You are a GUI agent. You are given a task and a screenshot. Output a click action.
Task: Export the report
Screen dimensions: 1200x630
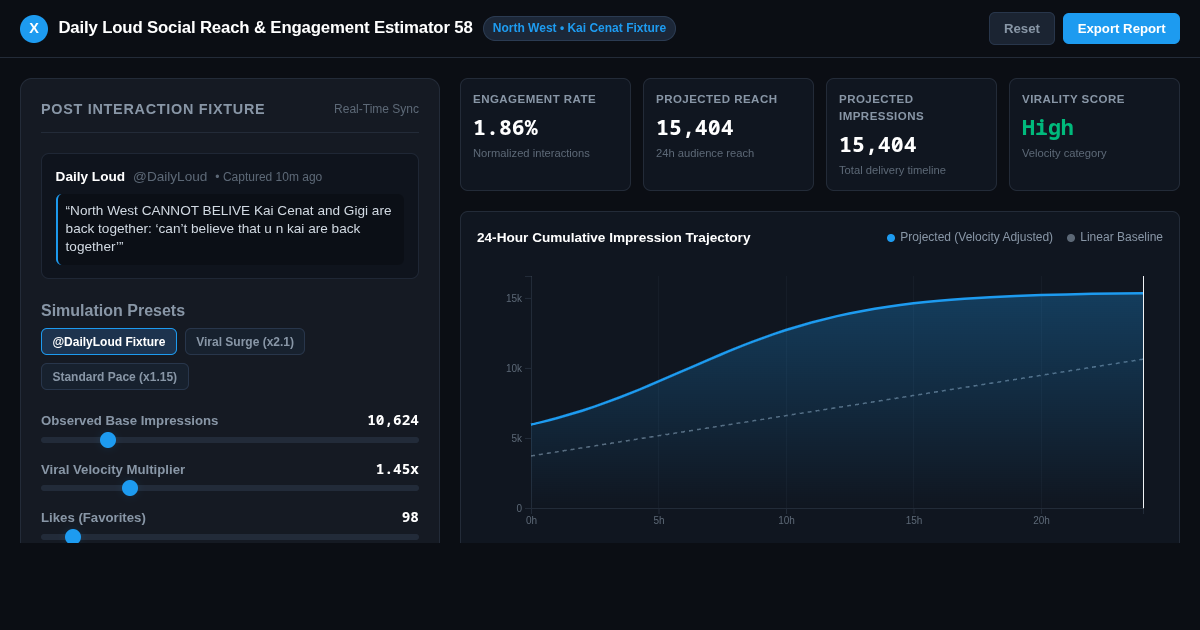pyautogui.click(x=1121, y=28)
